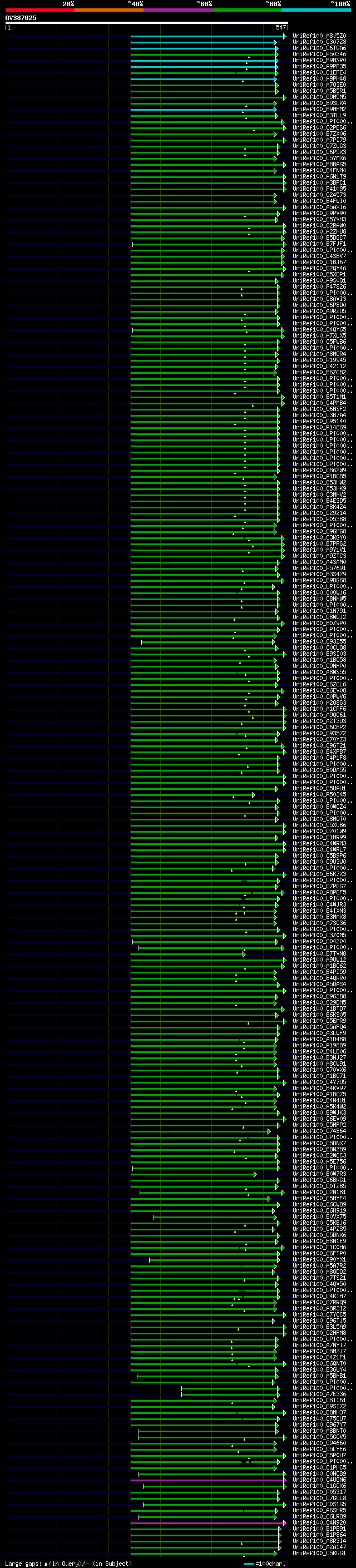Select the UniRef100_C1PHC5 label
The image size is (356, 1568).
pyautogui.click(x=319, y=1467)
